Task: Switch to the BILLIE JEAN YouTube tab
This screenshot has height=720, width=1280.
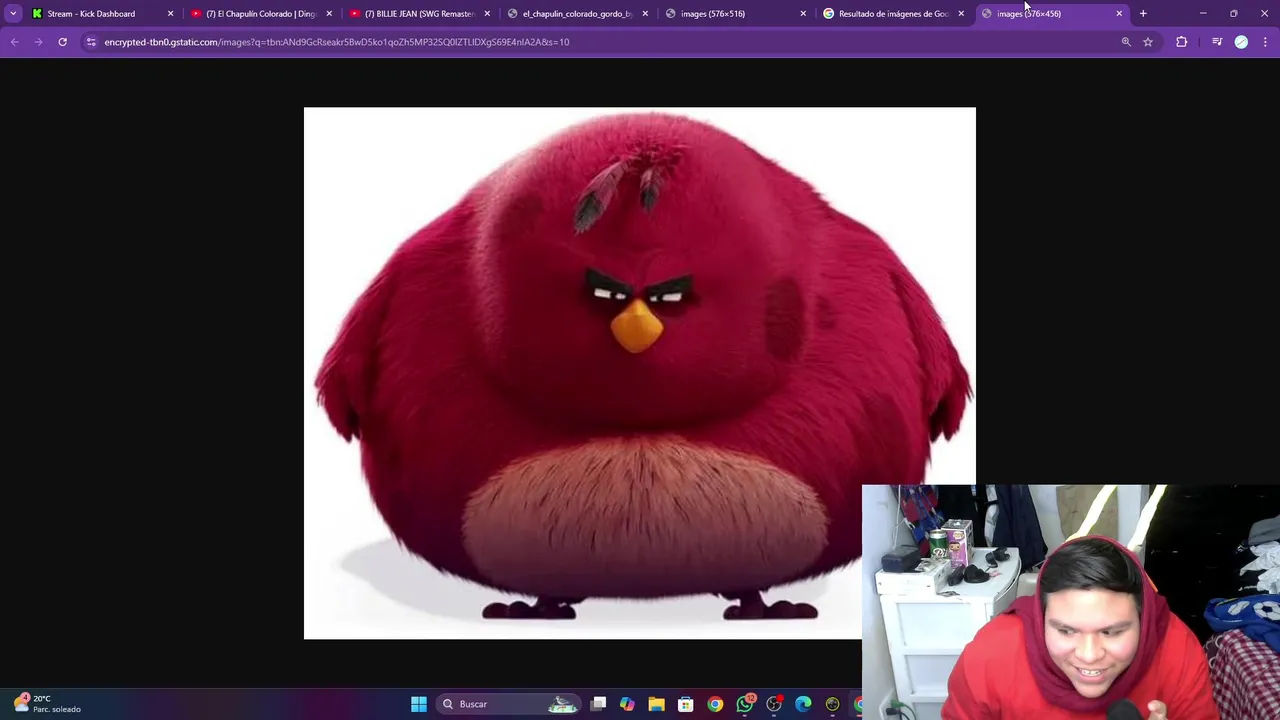Action: tap(419, 14)
